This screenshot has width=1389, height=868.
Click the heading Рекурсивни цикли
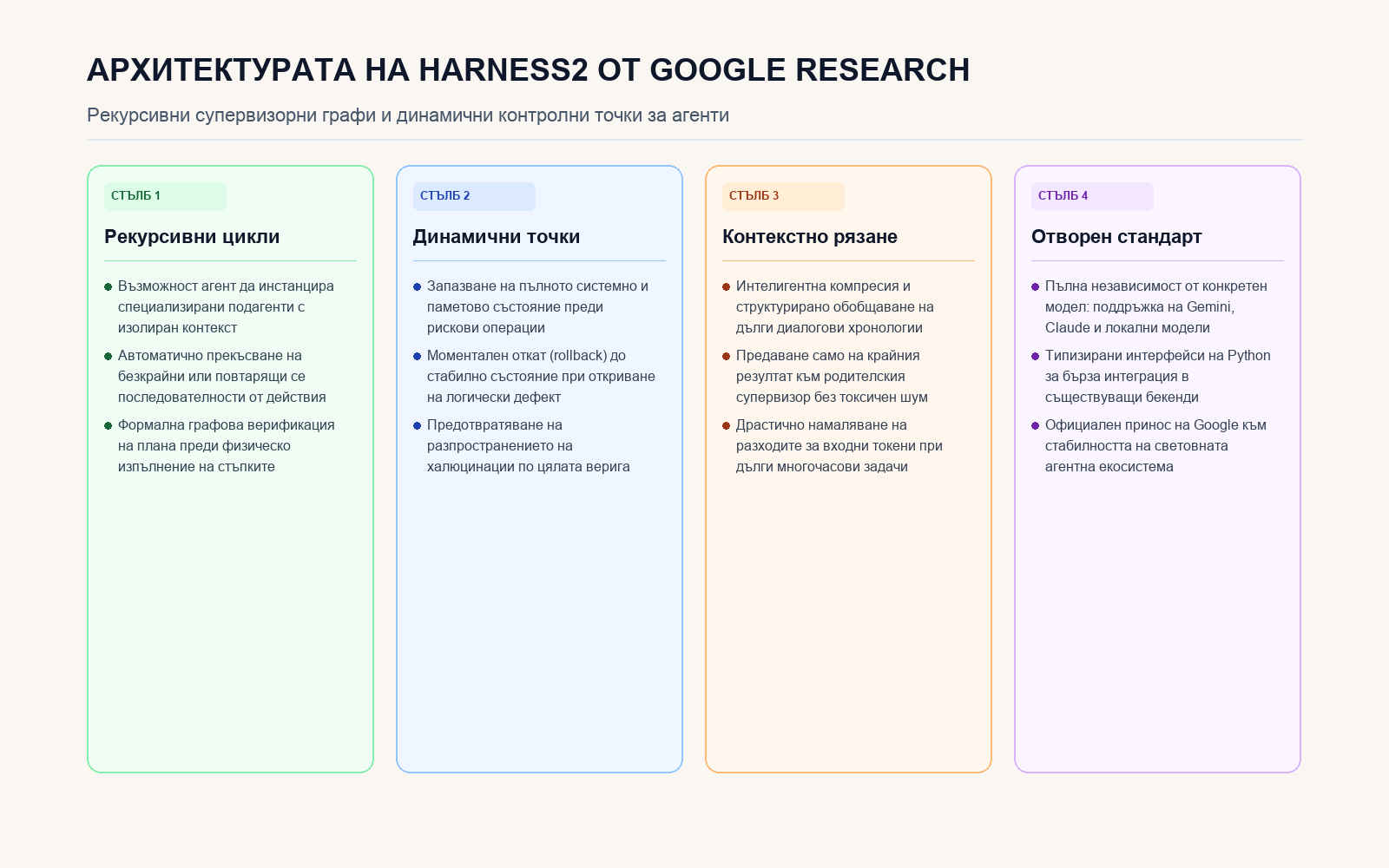coord(192,237)
